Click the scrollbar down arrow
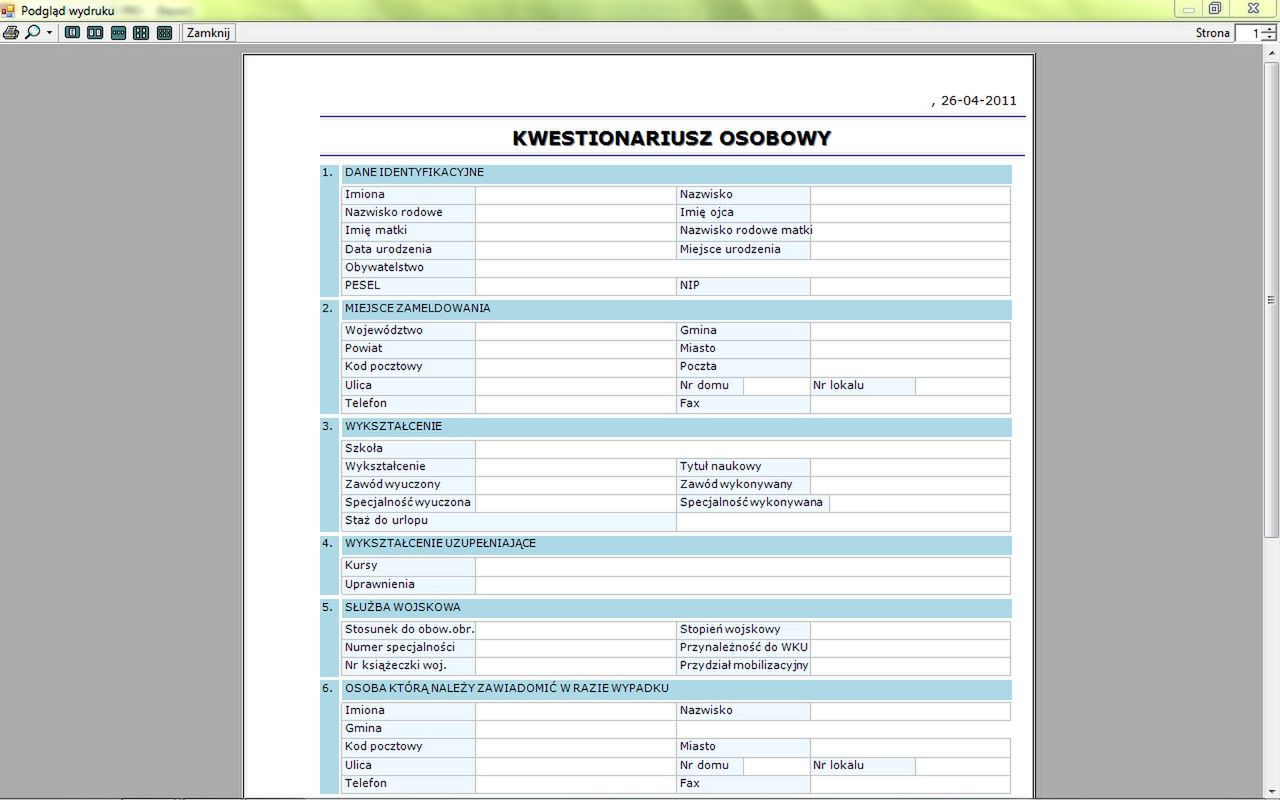The height and width of the screenshot is (800, 1280). (1272, 791)
